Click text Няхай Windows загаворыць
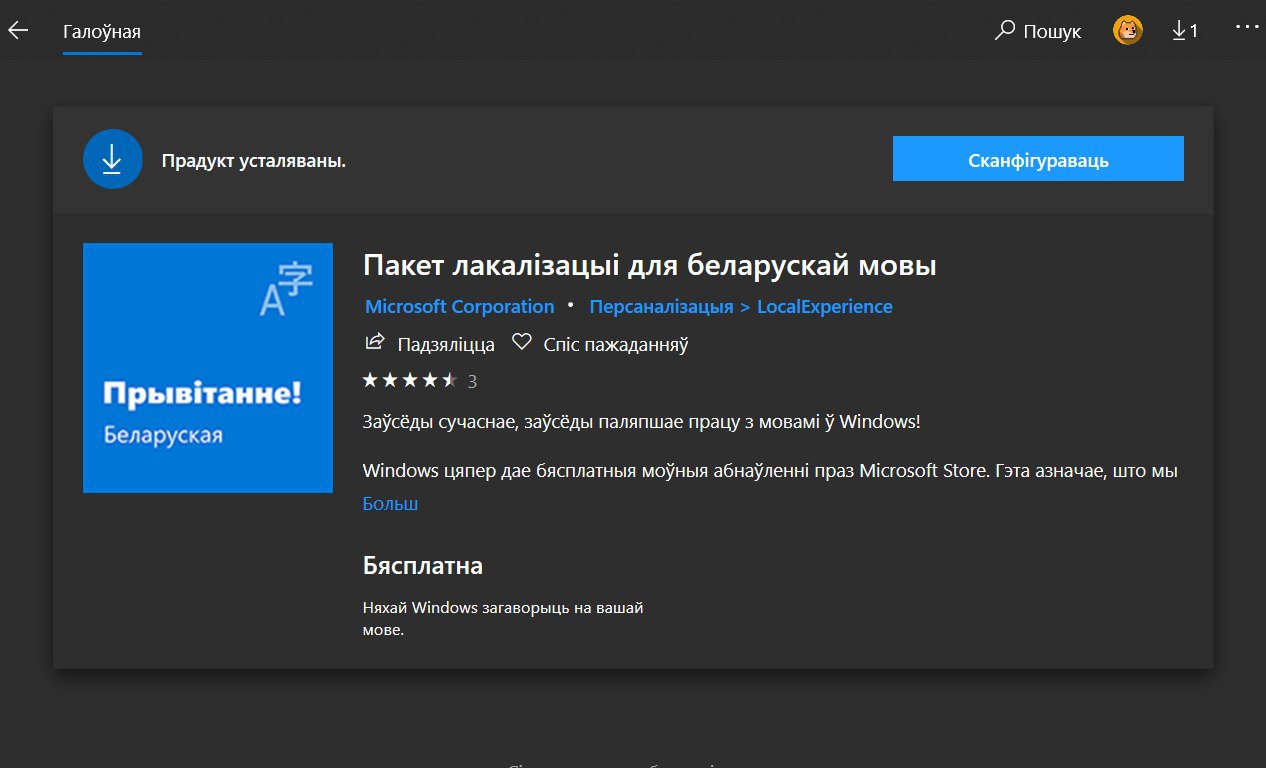This screenshot has height=768, width=1266. [502, 619]
